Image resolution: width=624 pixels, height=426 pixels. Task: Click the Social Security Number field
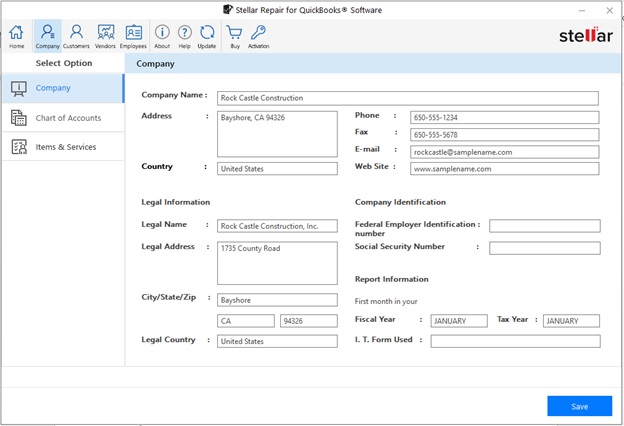[x=545, y=248]
